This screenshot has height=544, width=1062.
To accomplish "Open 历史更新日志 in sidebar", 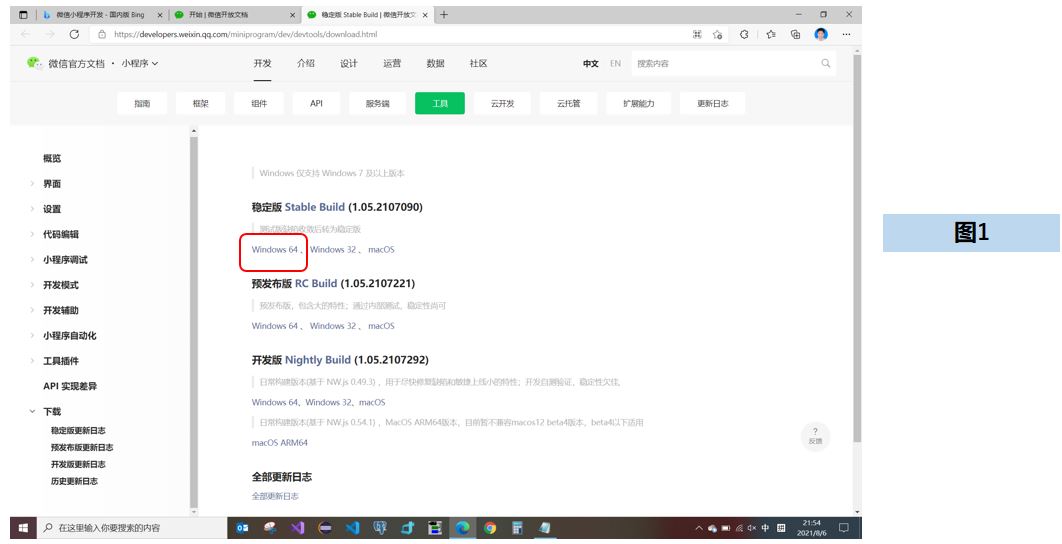I will click(74, 481).
